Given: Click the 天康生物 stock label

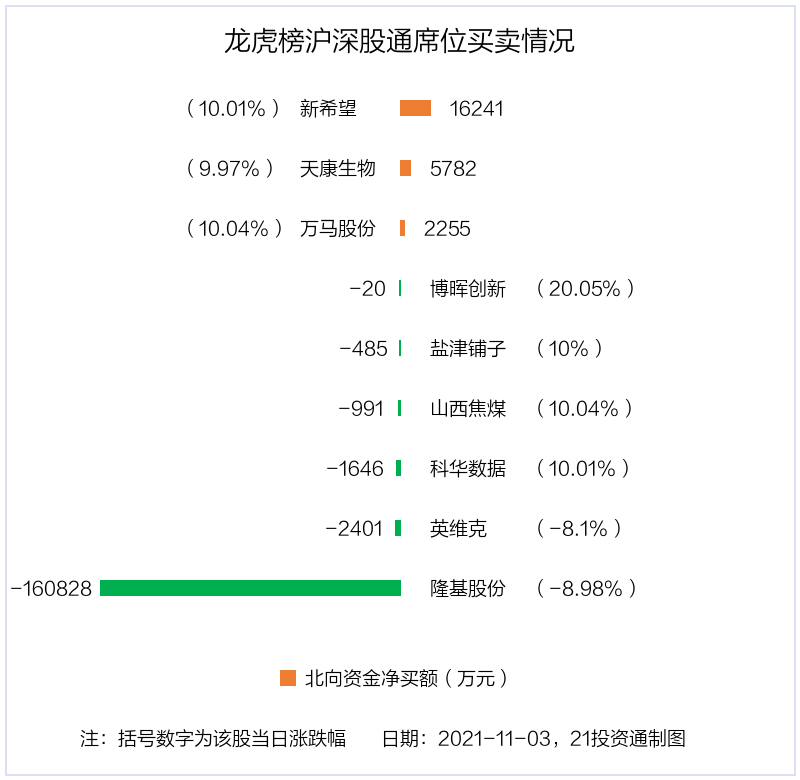Looking at the screenshot, I should (337, 169).
